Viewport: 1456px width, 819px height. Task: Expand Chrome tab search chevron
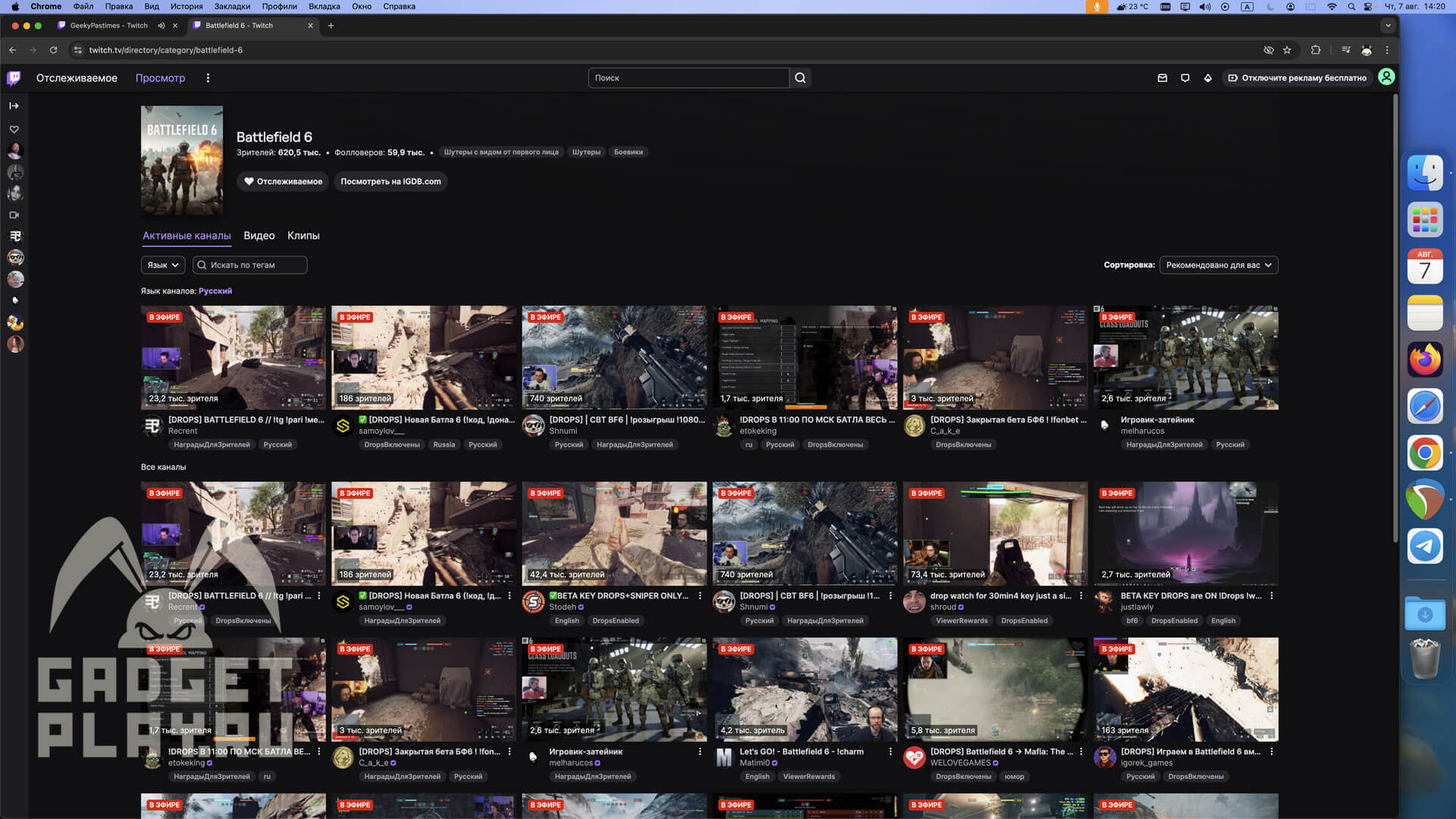(1388, 26)
